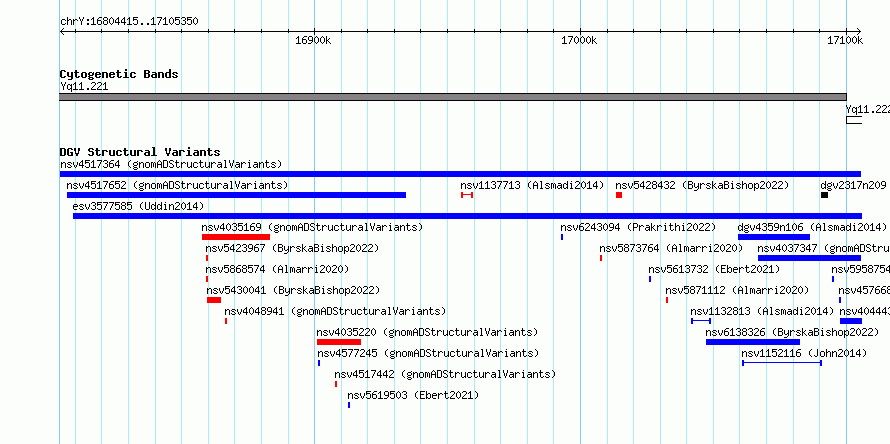Click the nsv4048941 red tick marker
Viewport: 890px width, 444px height.
226,321
